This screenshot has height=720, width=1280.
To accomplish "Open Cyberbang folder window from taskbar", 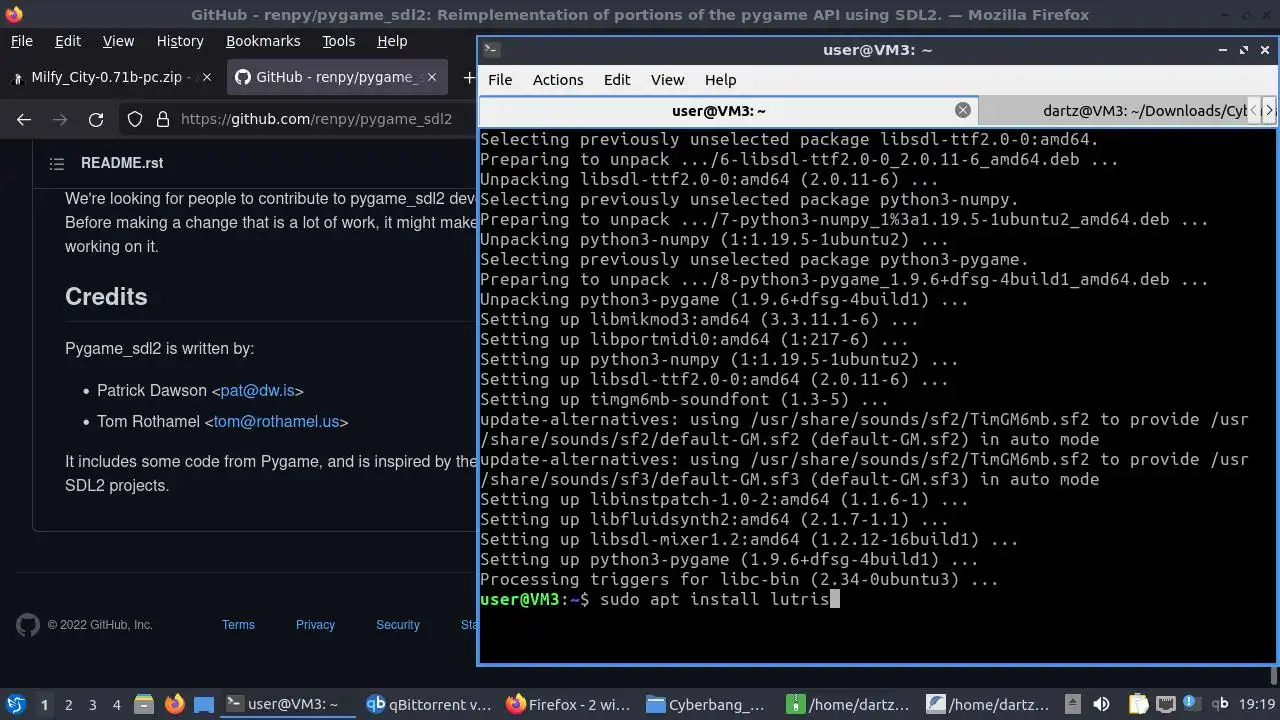I will [710, 704].
